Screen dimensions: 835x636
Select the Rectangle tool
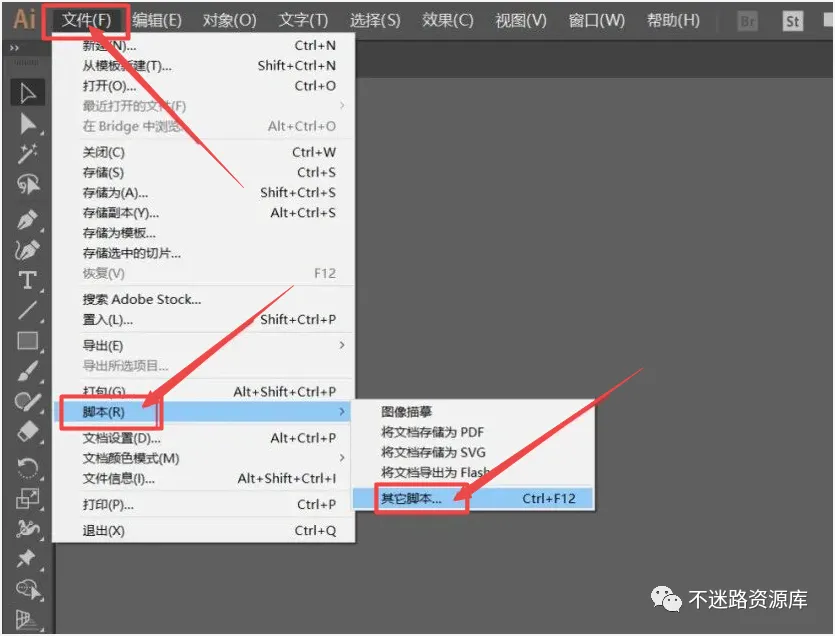coord(27,341)
